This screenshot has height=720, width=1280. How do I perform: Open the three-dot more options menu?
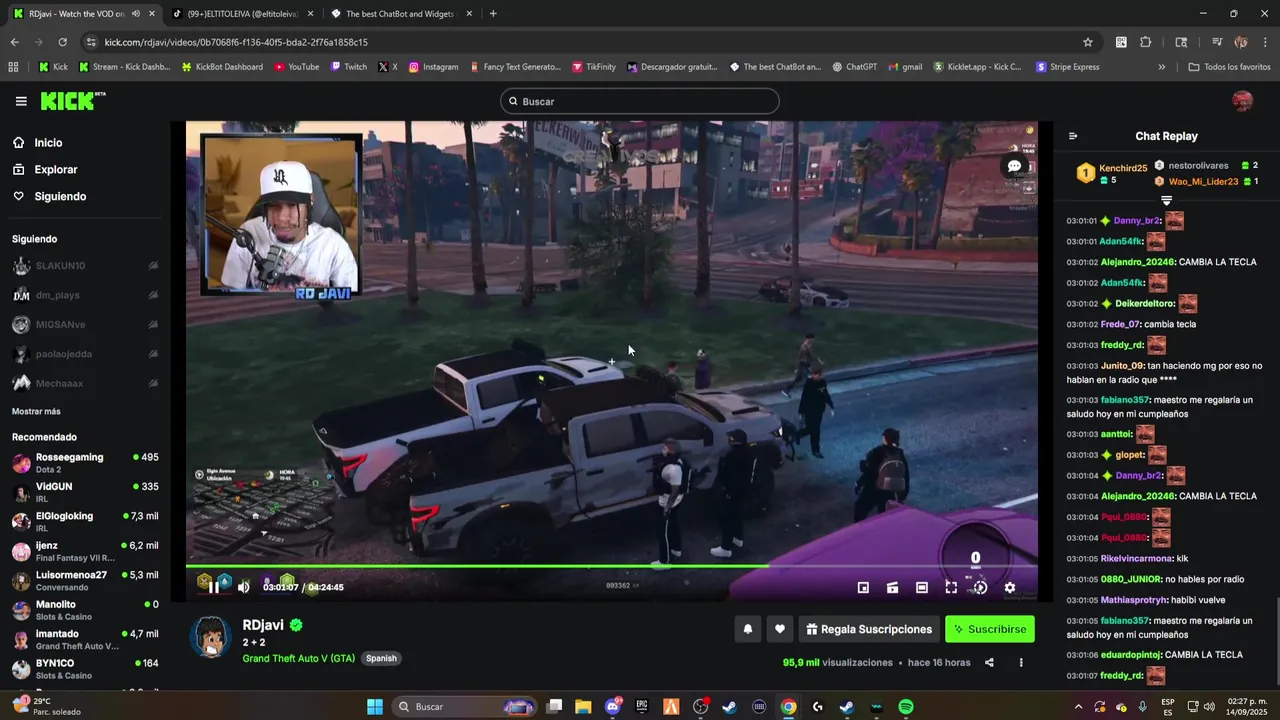pos(1021,662)
